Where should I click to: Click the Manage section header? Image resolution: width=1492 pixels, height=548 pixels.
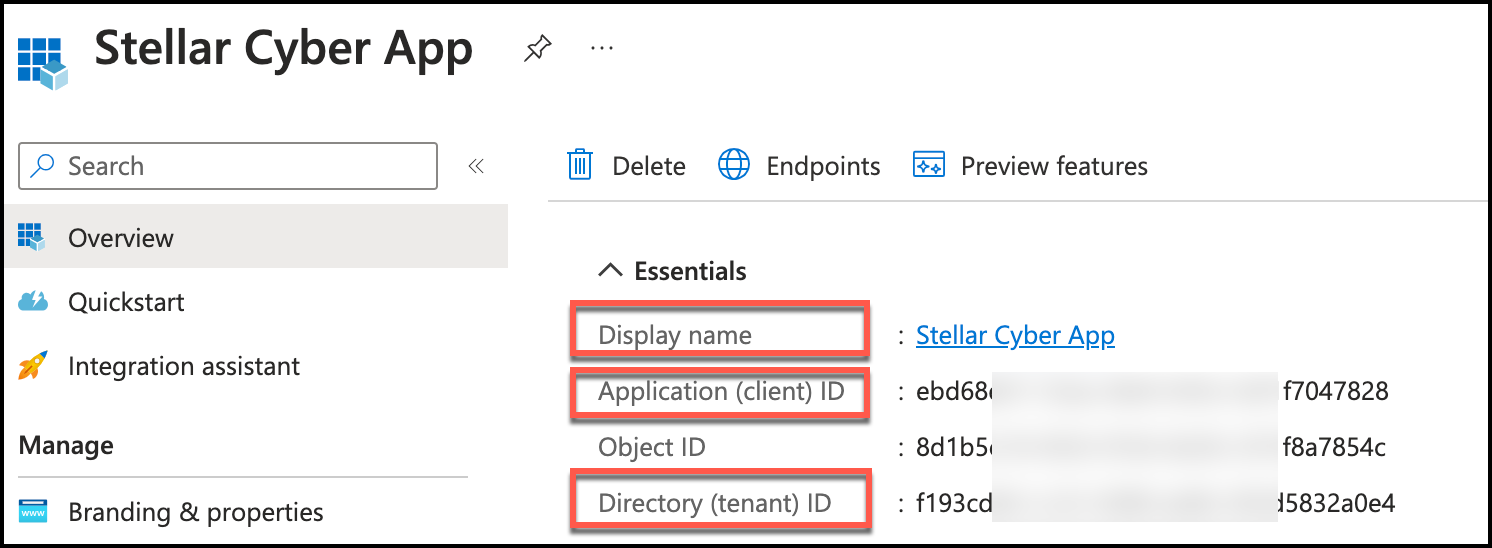(x=66, y=445)
